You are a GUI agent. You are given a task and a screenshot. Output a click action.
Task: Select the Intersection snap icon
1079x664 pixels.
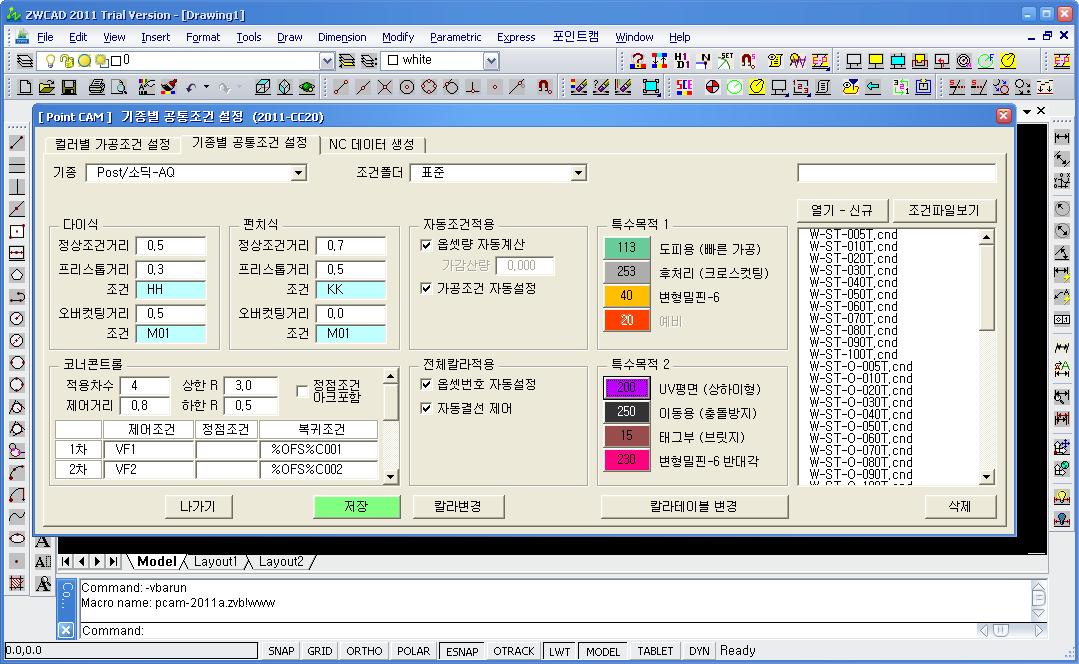coord(385,87)
